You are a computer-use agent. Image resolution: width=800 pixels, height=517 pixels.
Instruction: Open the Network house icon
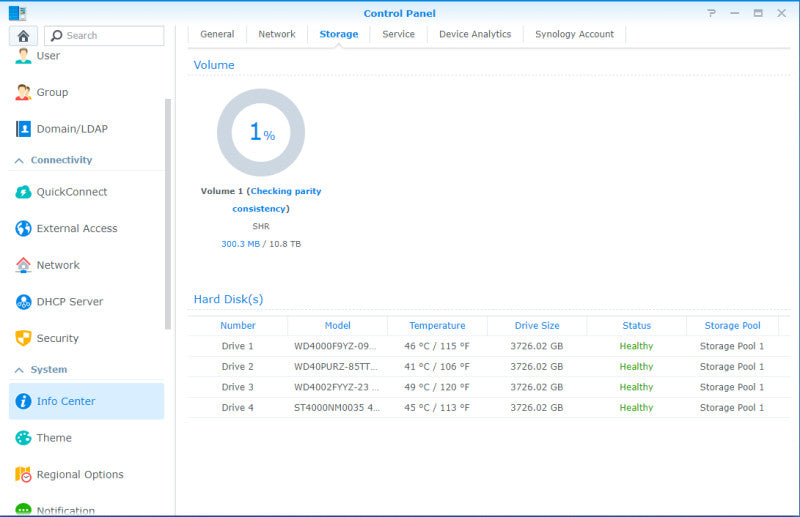(23, 265)
